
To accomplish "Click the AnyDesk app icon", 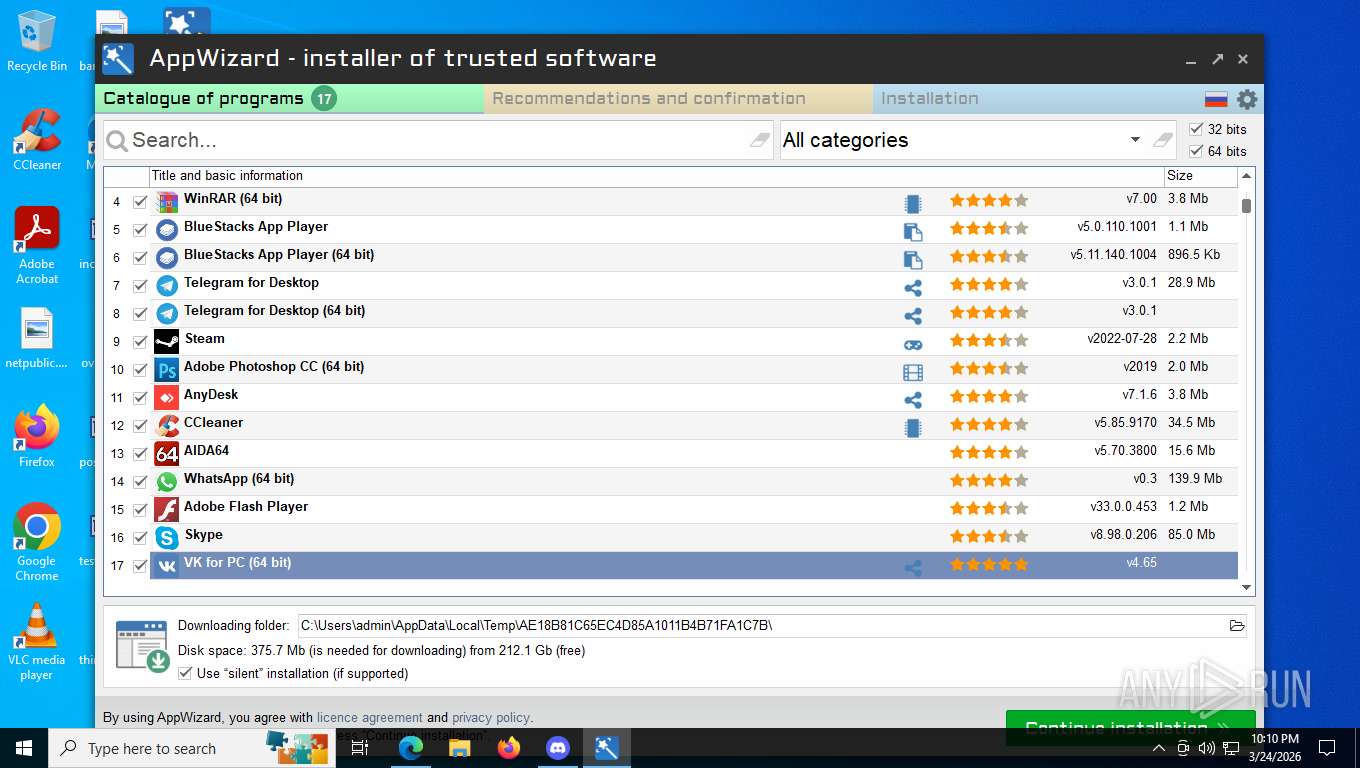I will tap(167, 398).
